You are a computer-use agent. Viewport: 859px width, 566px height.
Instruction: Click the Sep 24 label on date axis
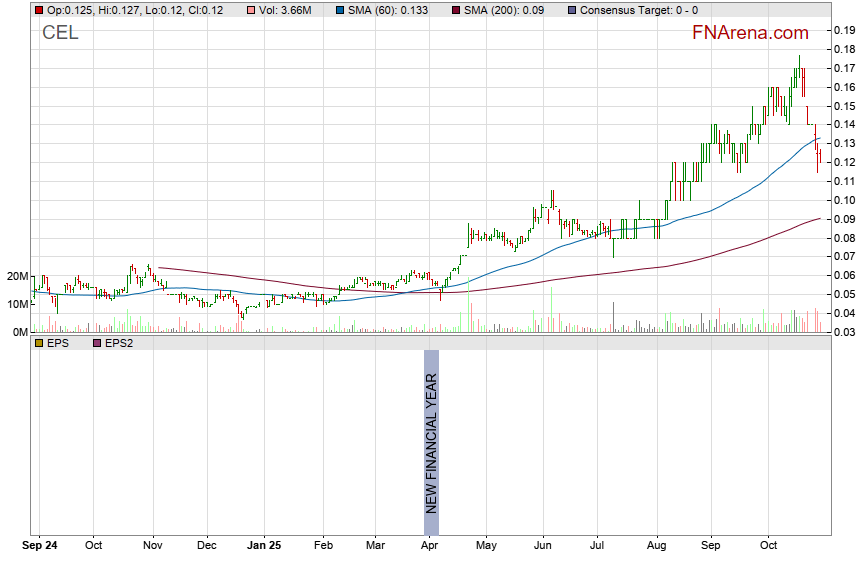(x=40, y=547)
